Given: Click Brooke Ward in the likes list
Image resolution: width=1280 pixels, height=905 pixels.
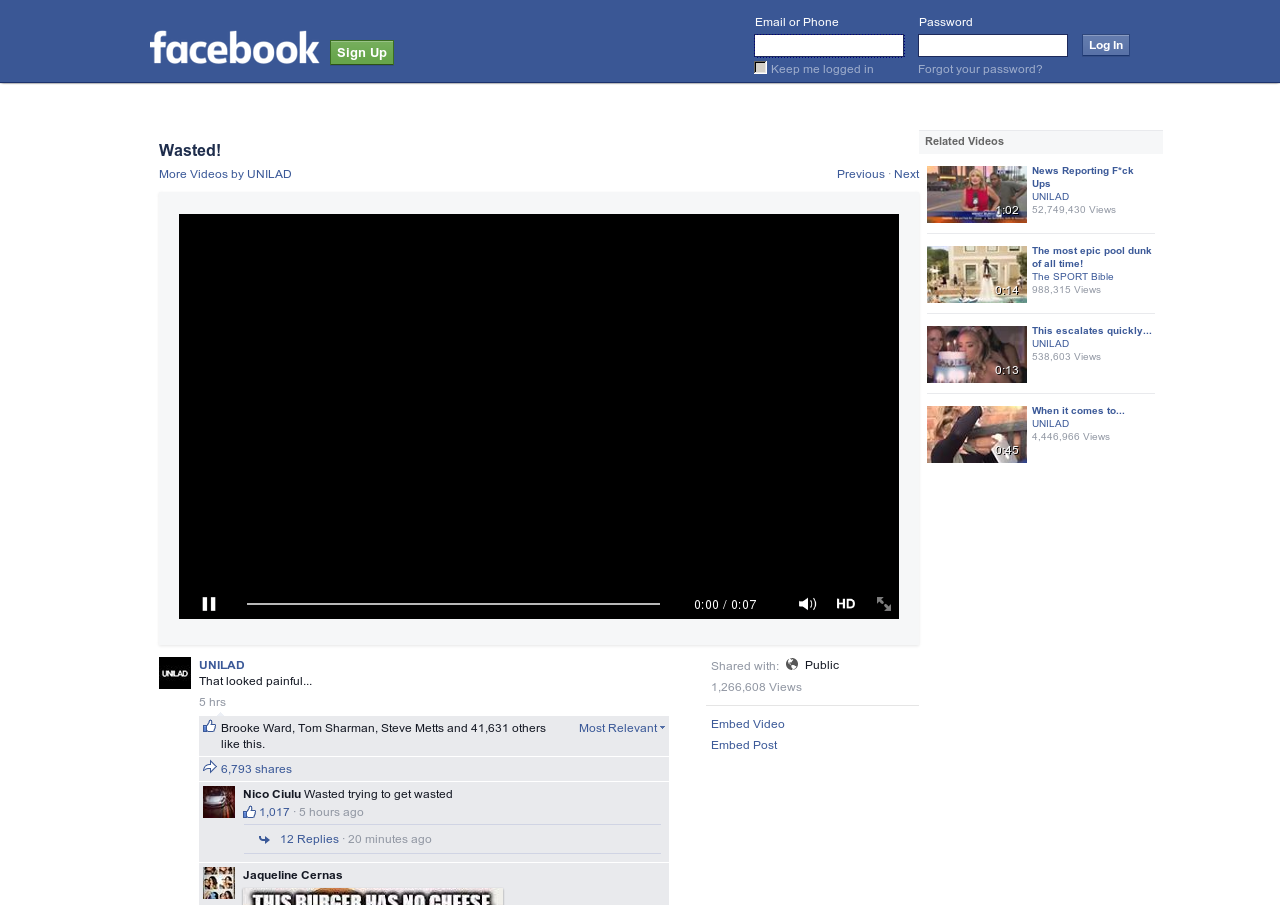Looking at the screenshot, I should pos(256,728).
